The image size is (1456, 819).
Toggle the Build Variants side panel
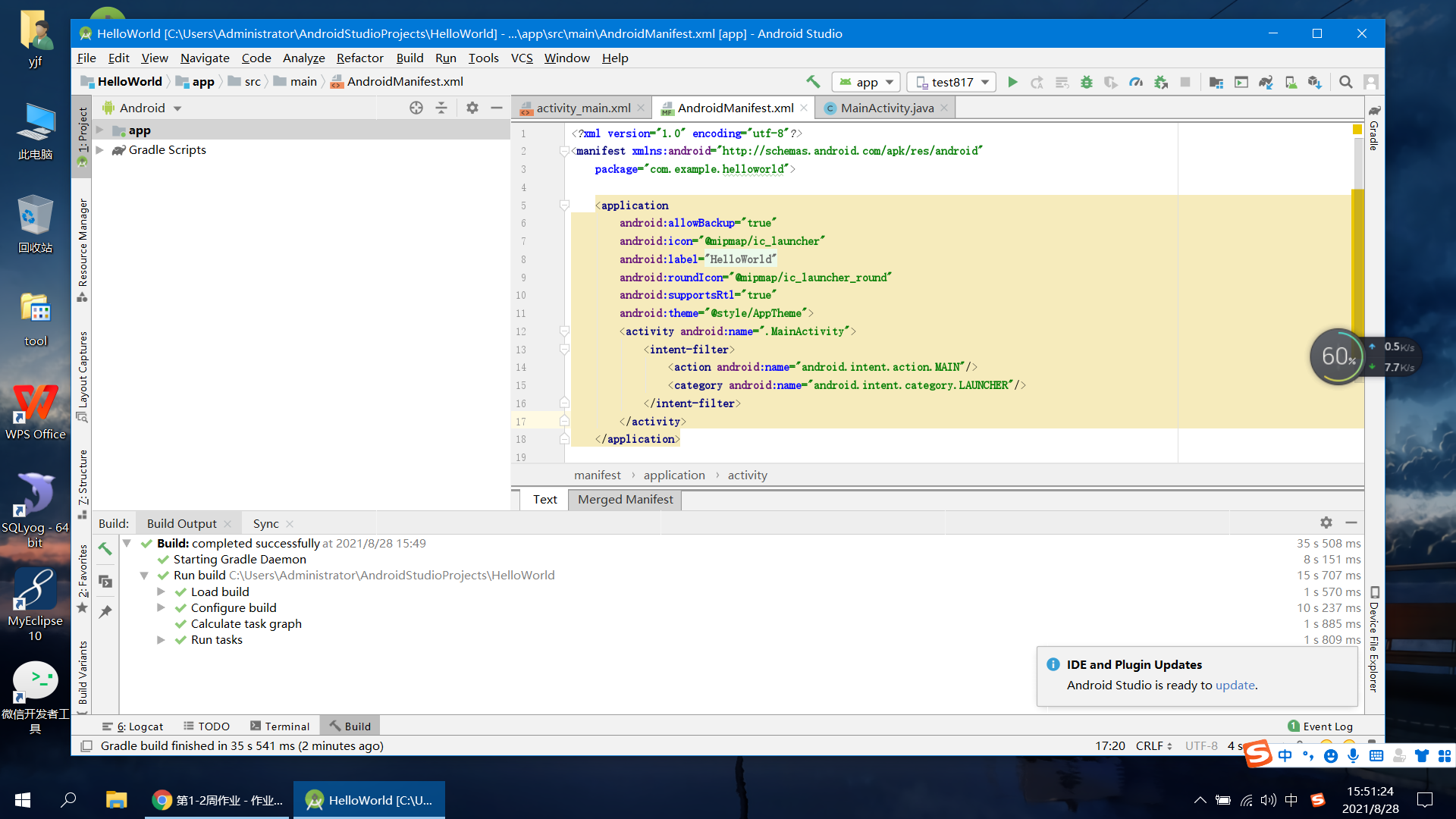[x=83, y=671]
